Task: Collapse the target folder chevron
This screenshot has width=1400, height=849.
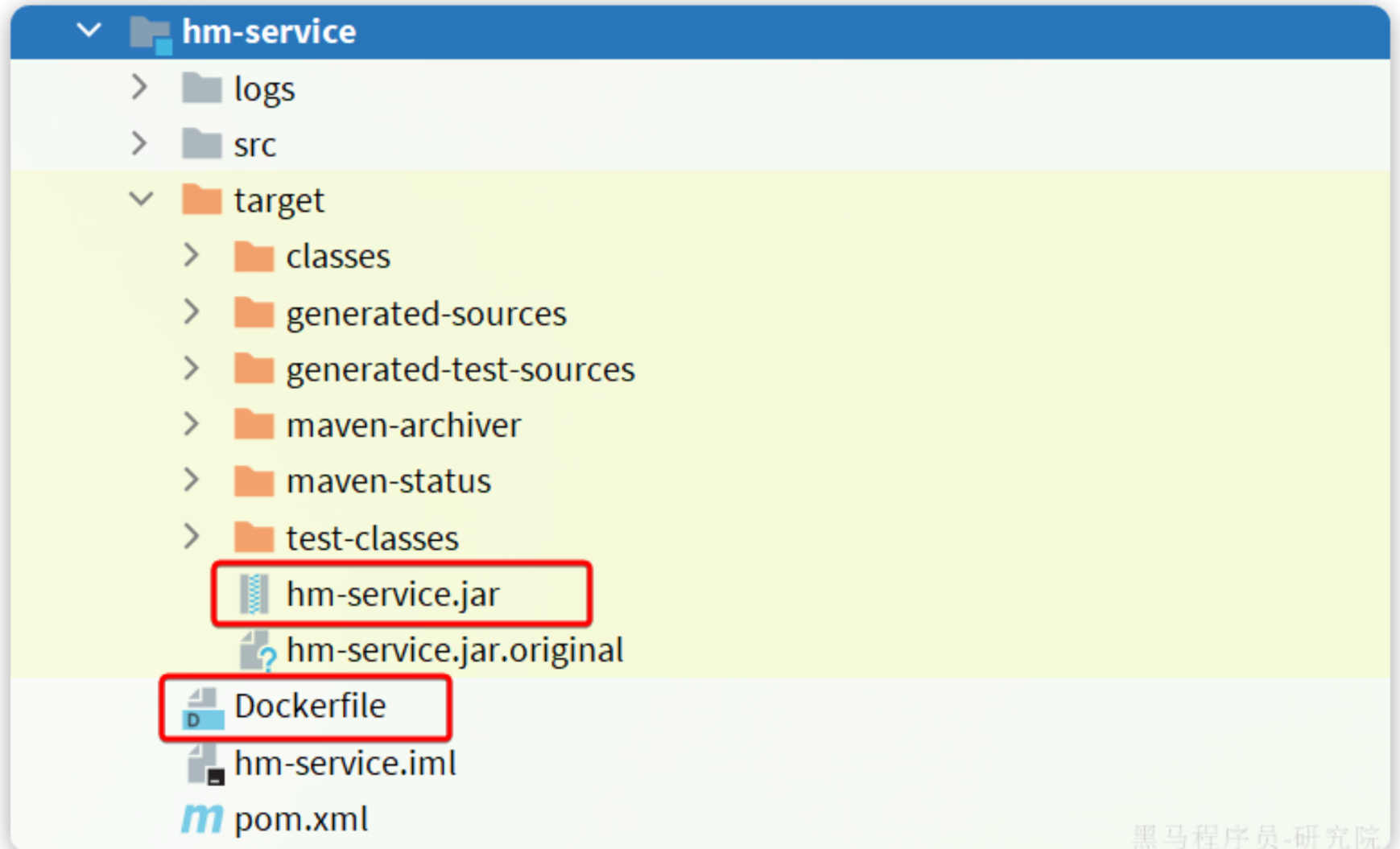Action: 141,198
